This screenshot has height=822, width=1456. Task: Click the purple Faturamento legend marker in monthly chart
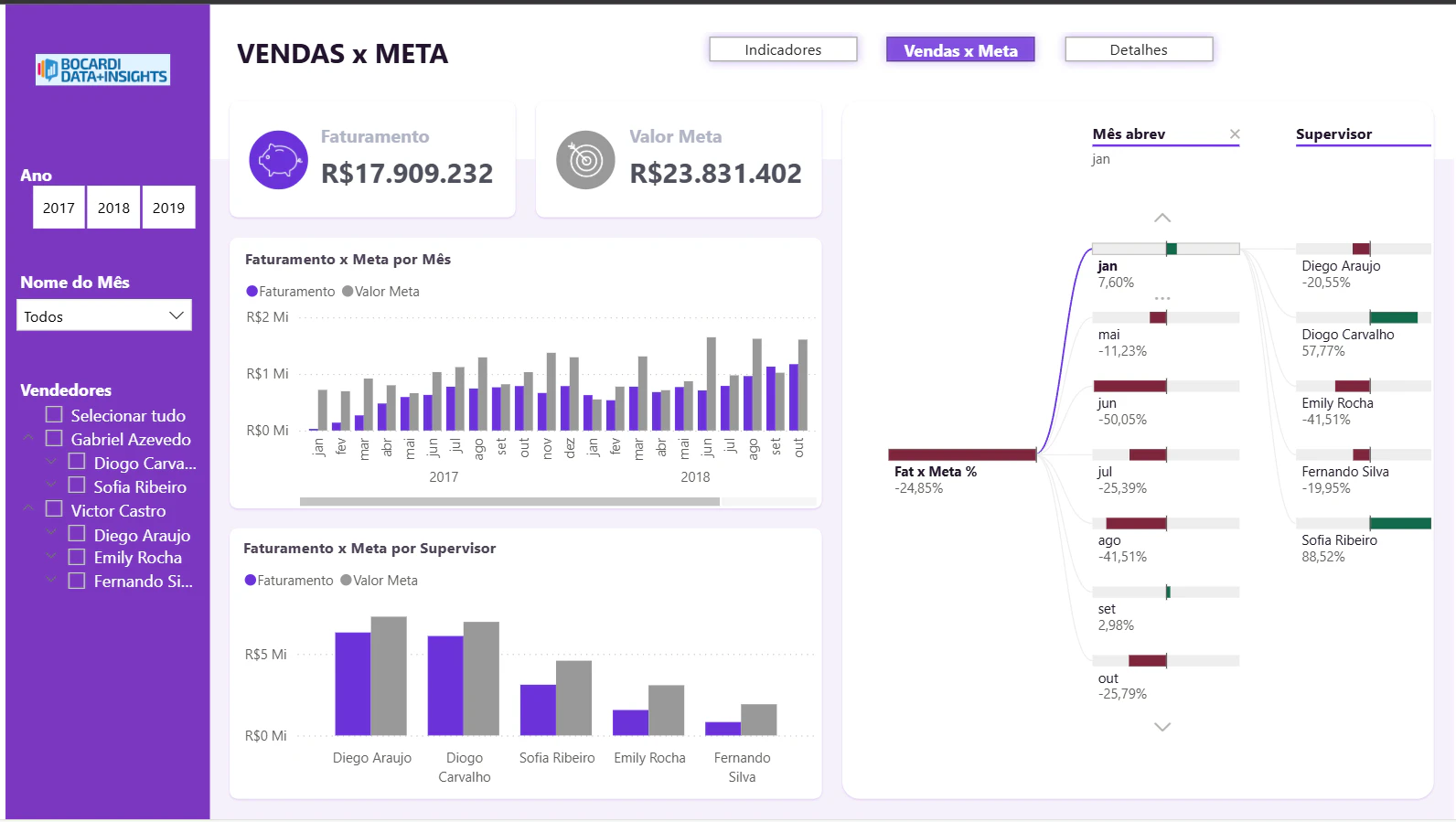point(252,292)
